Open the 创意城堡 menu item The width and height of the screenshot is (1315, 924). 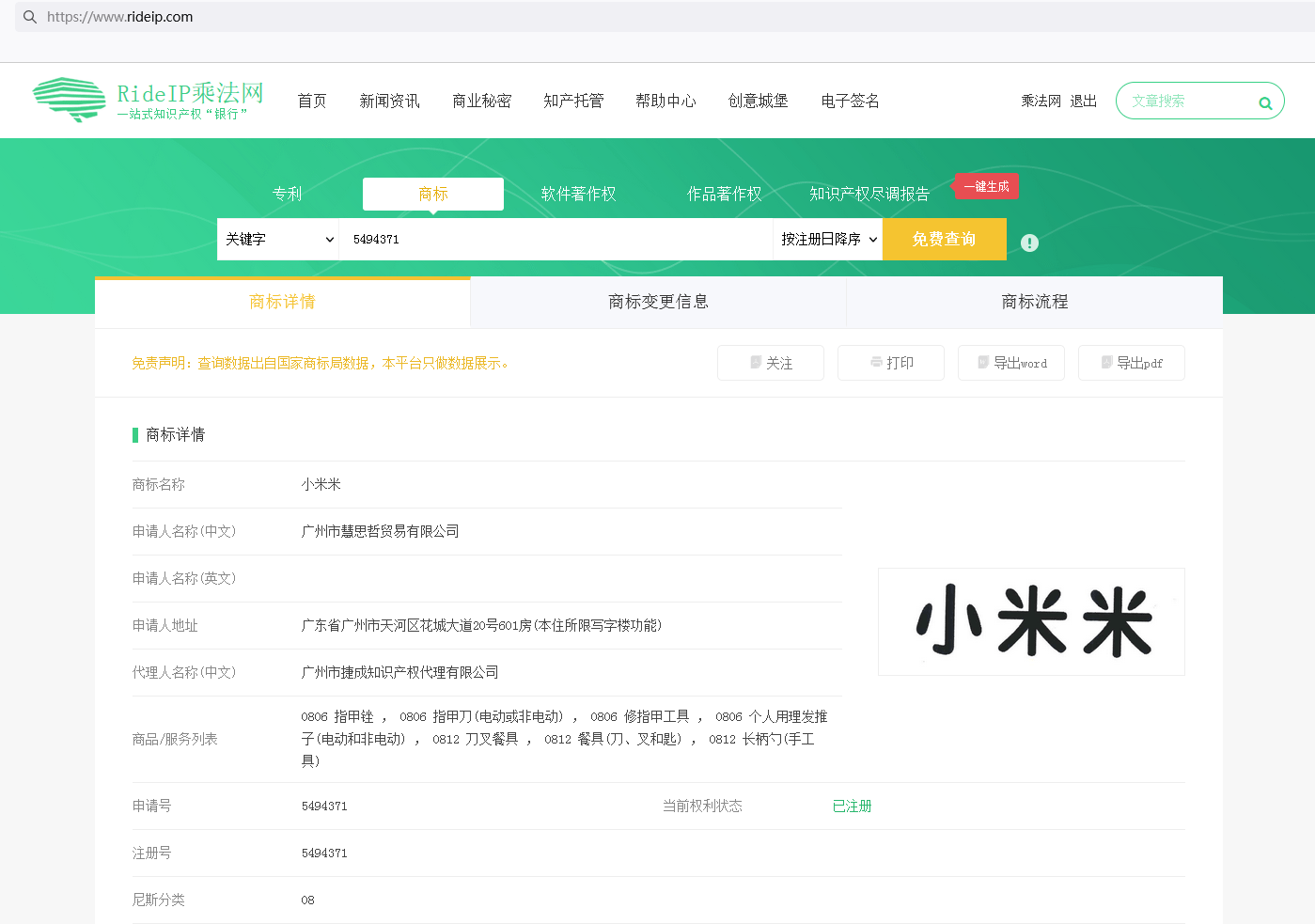758,101
